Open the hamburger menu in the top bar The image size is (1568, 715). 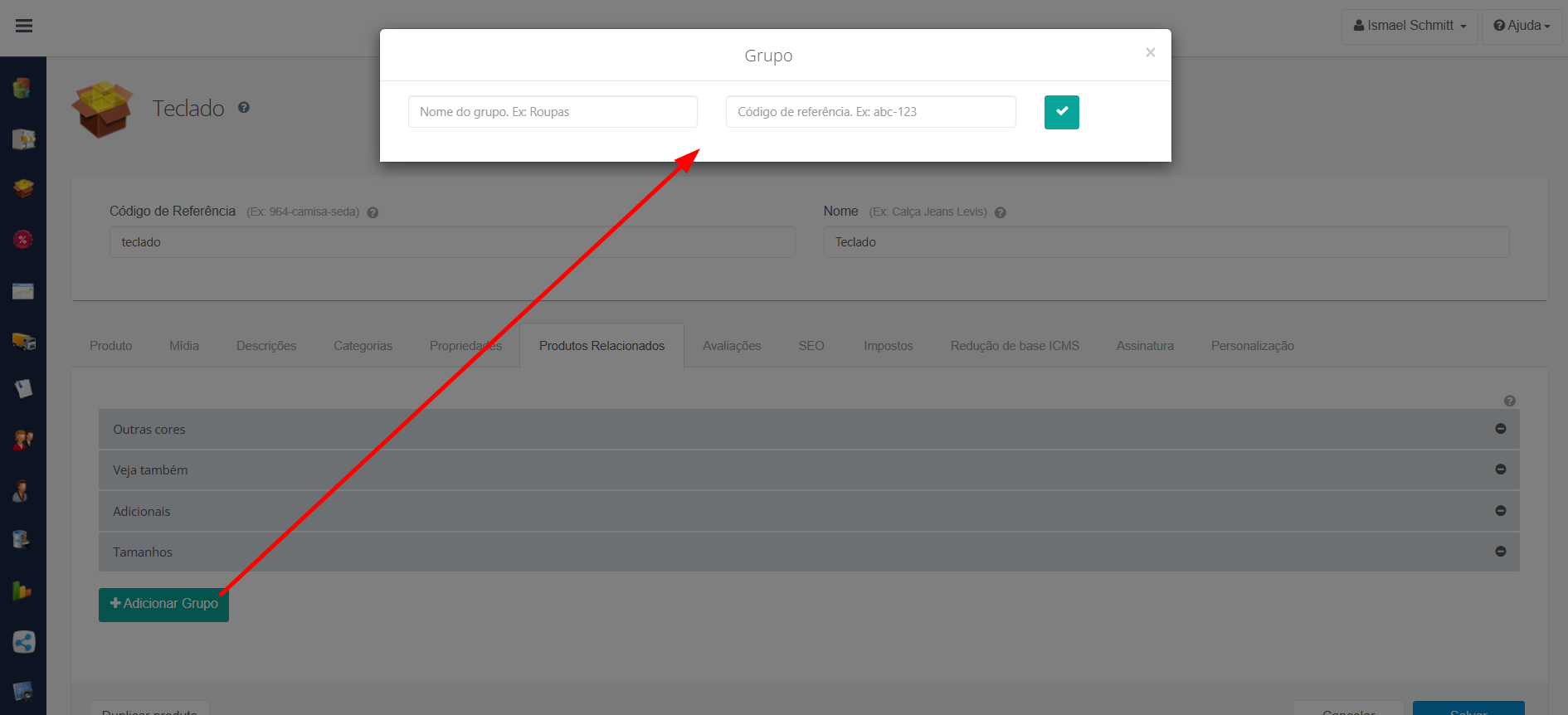[x=24, y=26]
